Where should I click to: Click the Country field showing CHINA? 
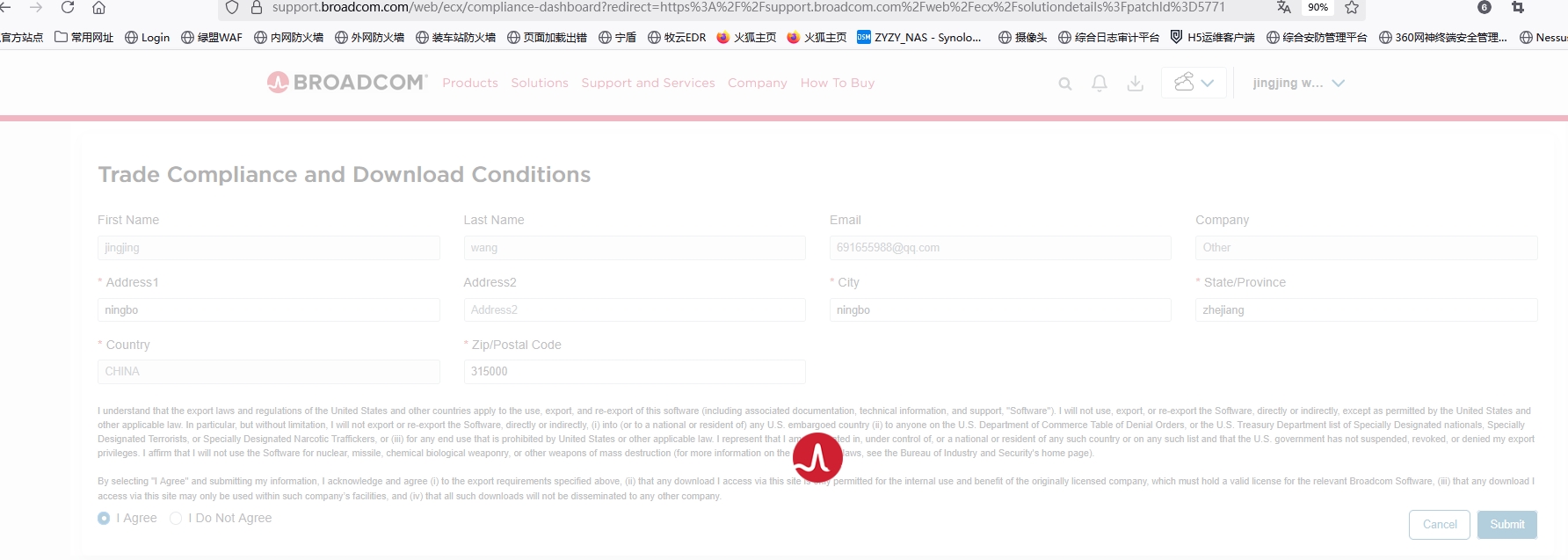[x=269, y=372]
